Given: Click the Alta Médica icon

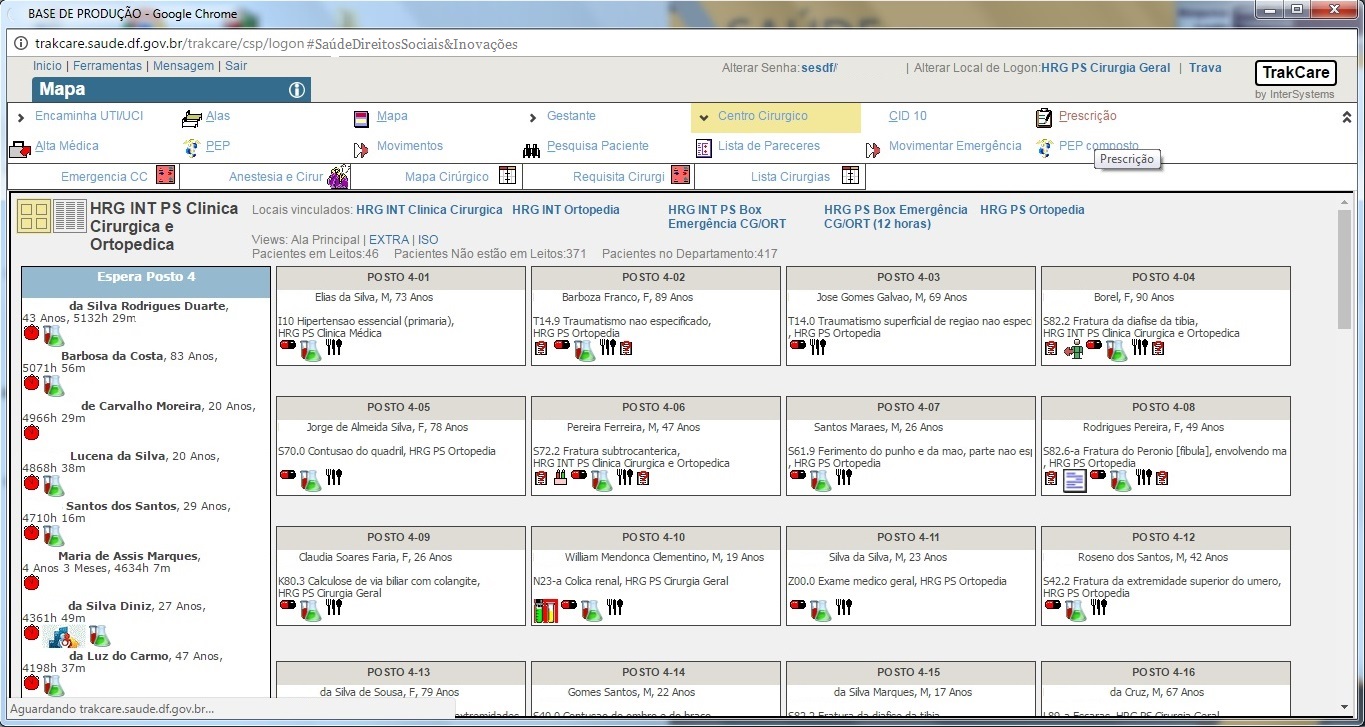Looking at the screenshot, I should pos(19,149).
